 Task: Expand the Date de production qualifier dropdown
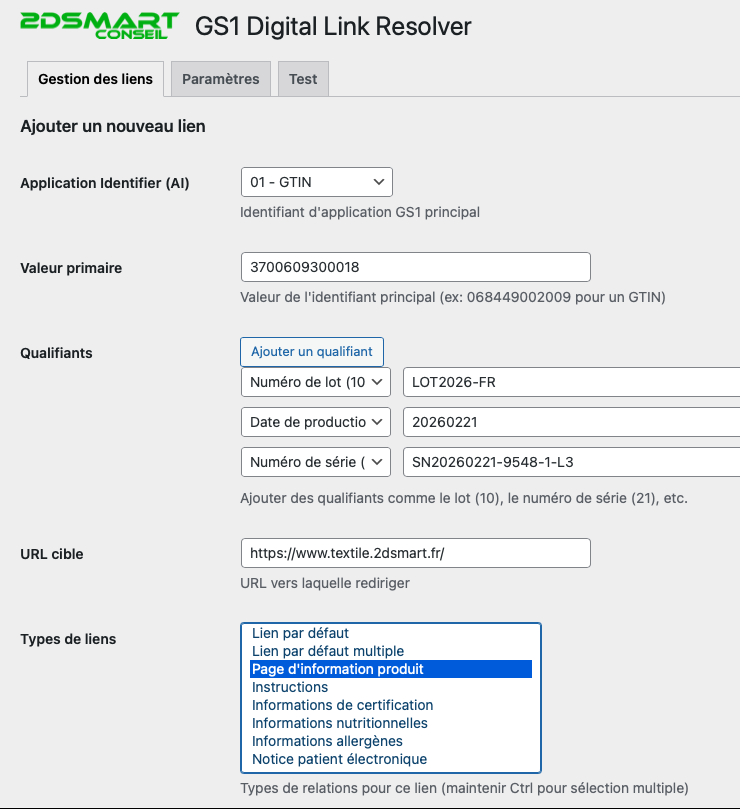(316, 423)
